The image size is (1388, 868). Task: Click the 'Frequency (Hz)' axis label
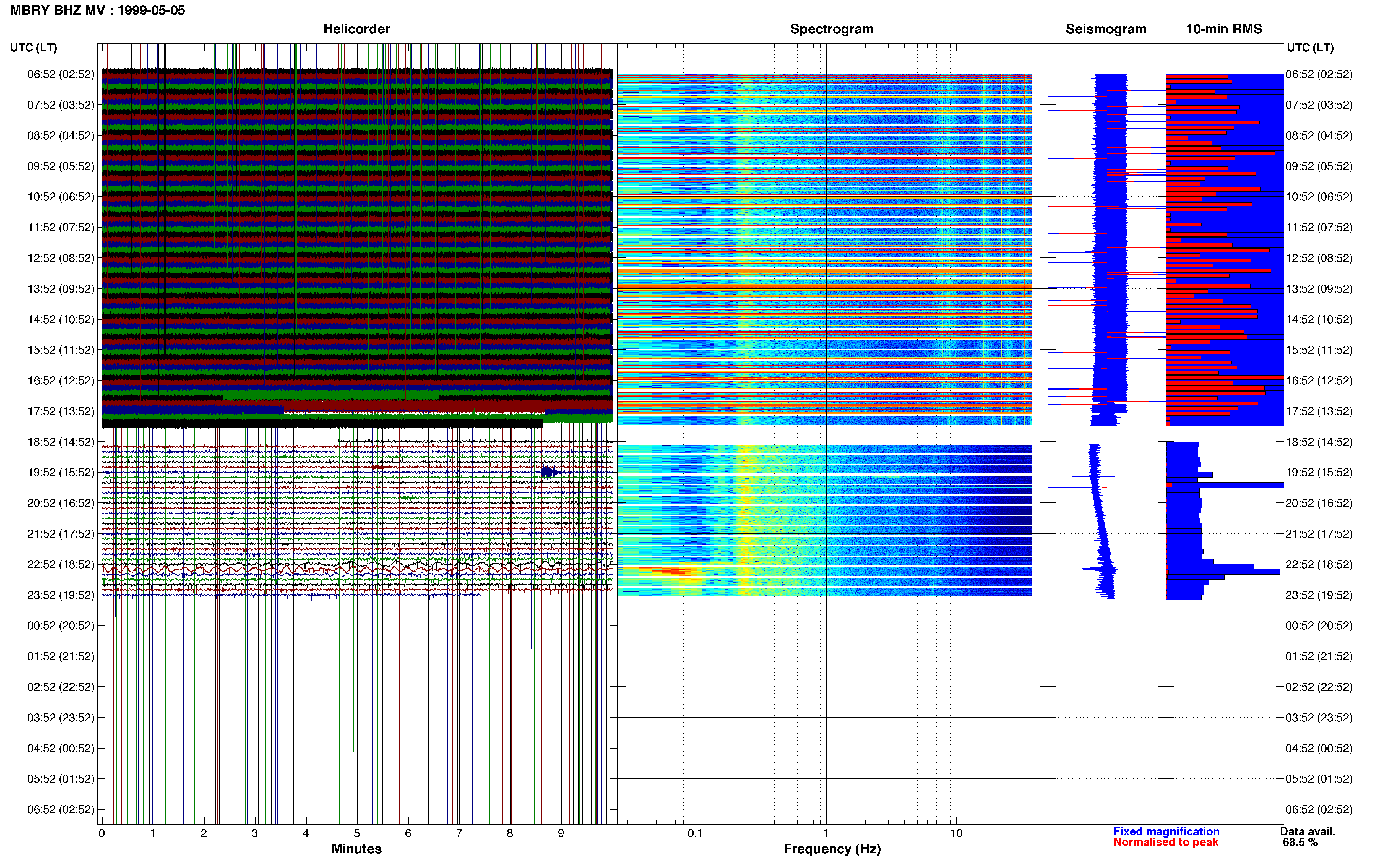832,848
